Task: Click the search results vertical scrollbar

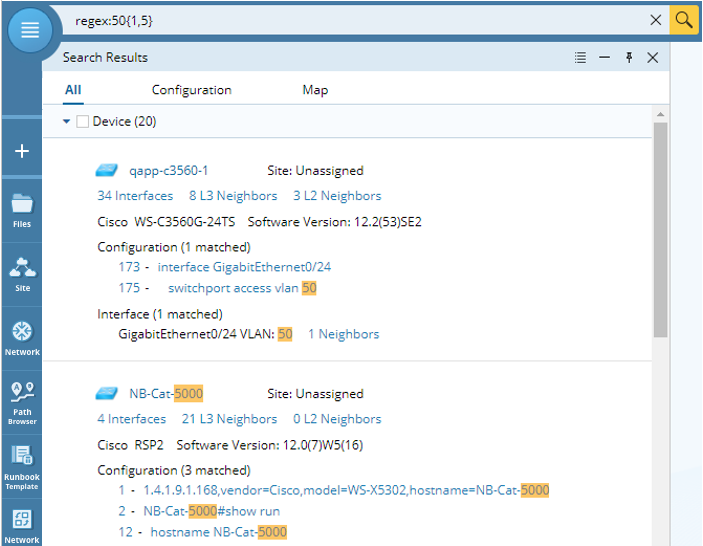Action: click(660, 230)
